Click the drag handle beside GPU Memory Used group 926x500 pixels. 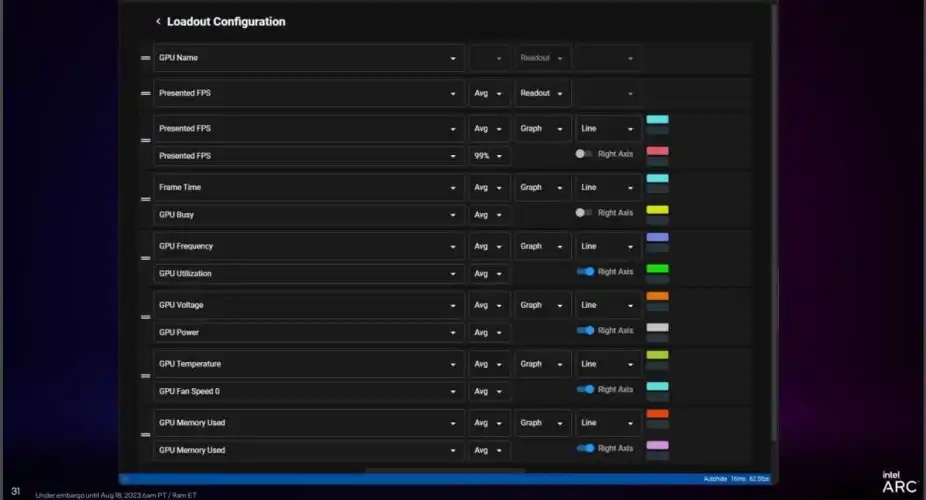point(145,436)
